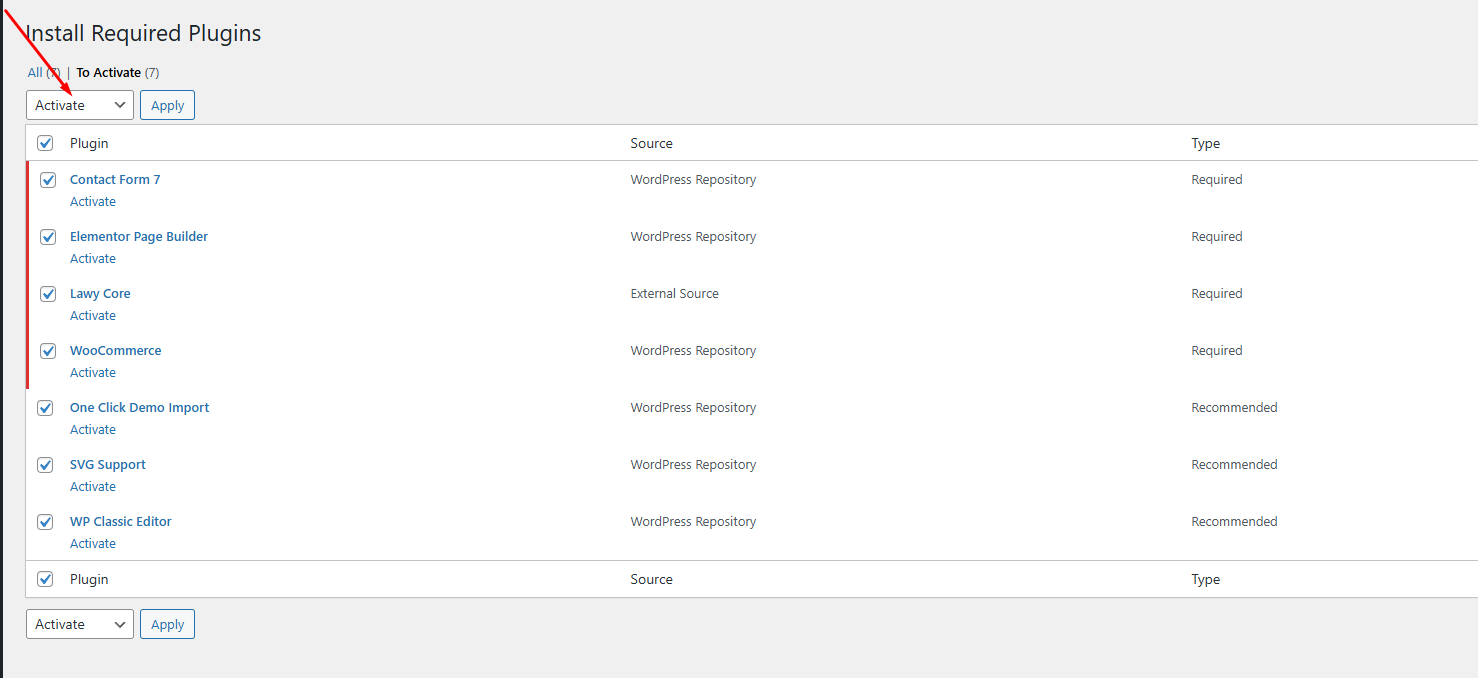Click the Install Required Plugins heading

144,33
